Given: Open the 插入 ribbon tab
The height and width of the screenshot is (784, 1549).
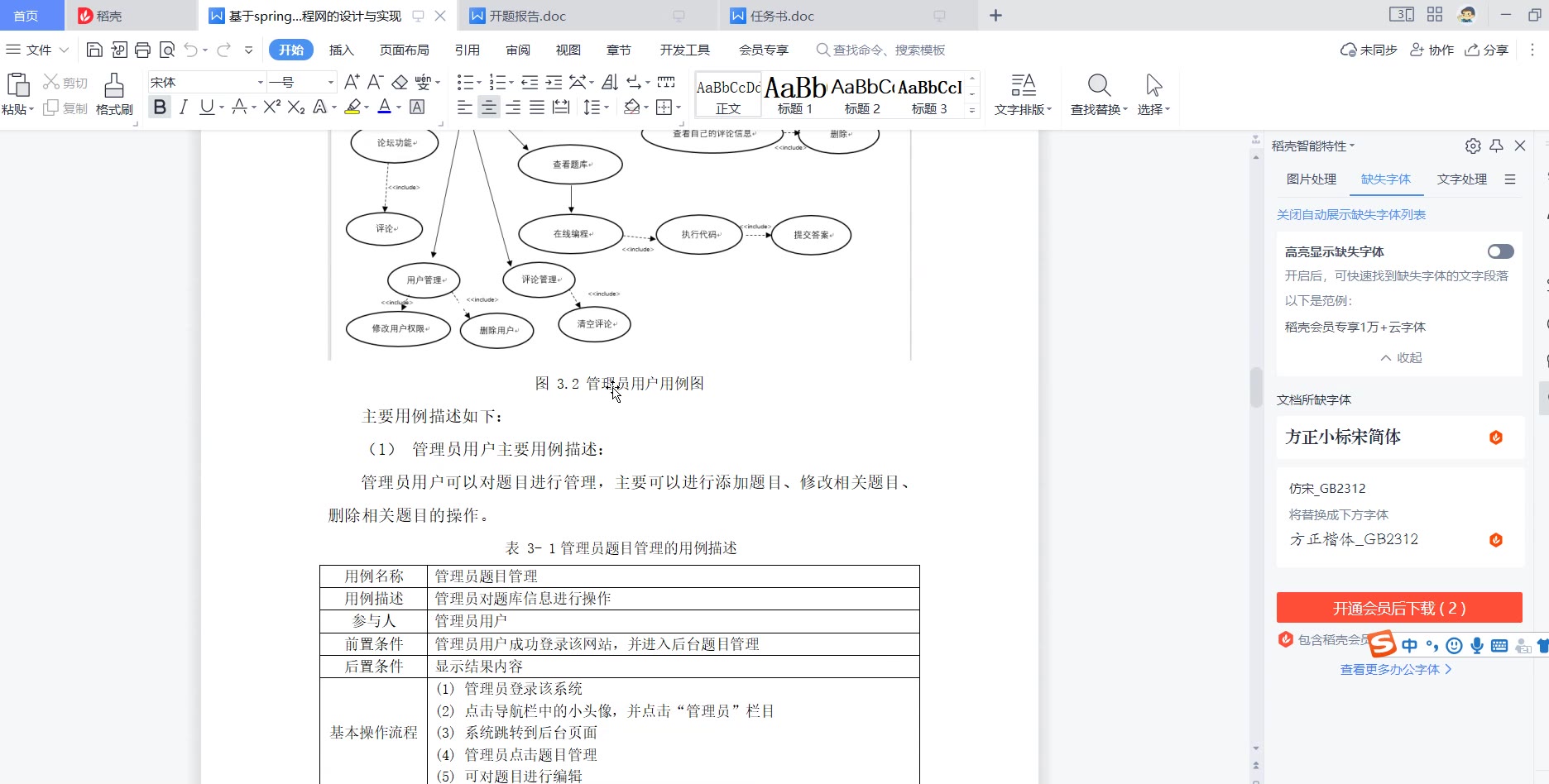Looking at the screenshot, I should coord(341,50).
